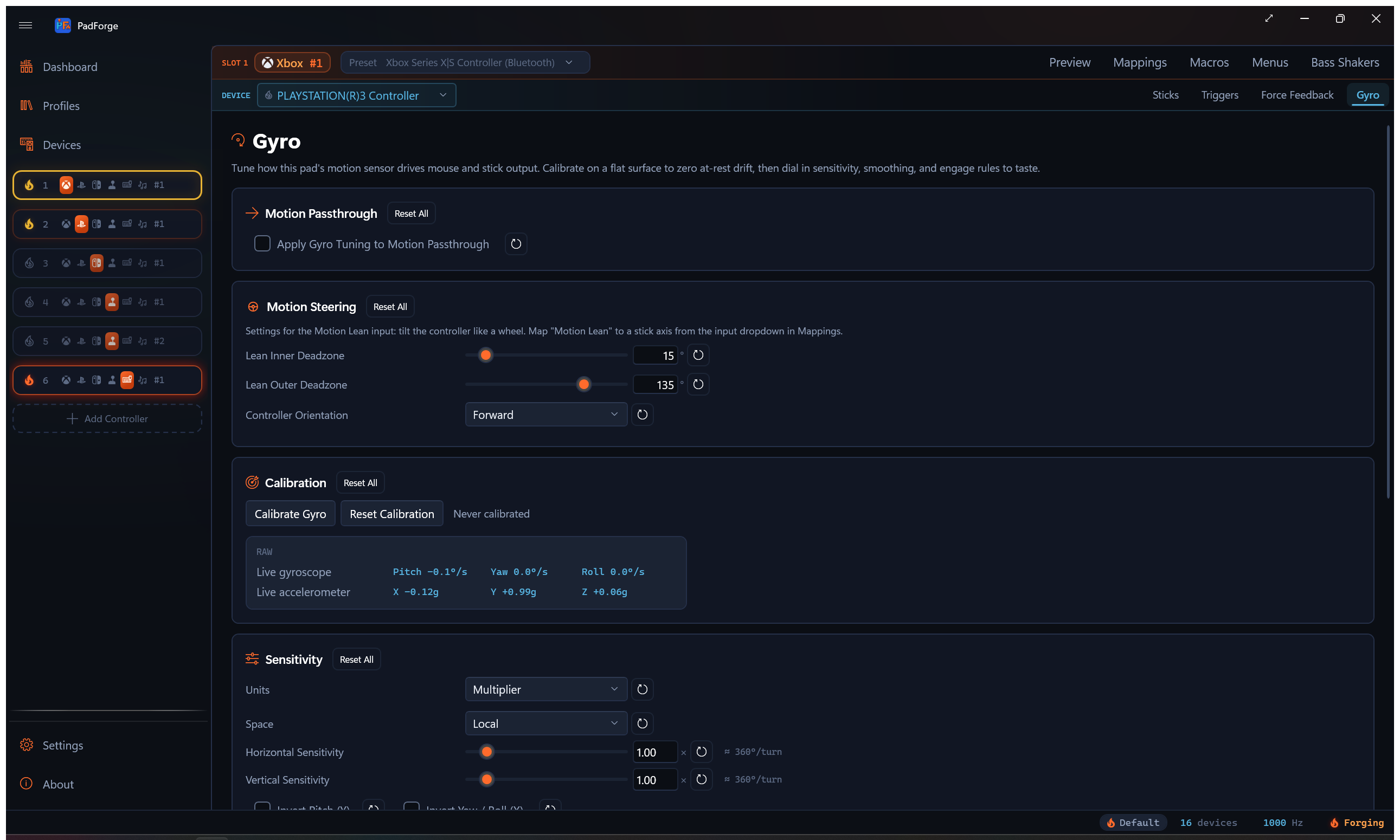Toggle the flame power icon on slot 5
The width and height of the screenshot is (1400, 840).
pyautogui.click(x=29, y=341)
